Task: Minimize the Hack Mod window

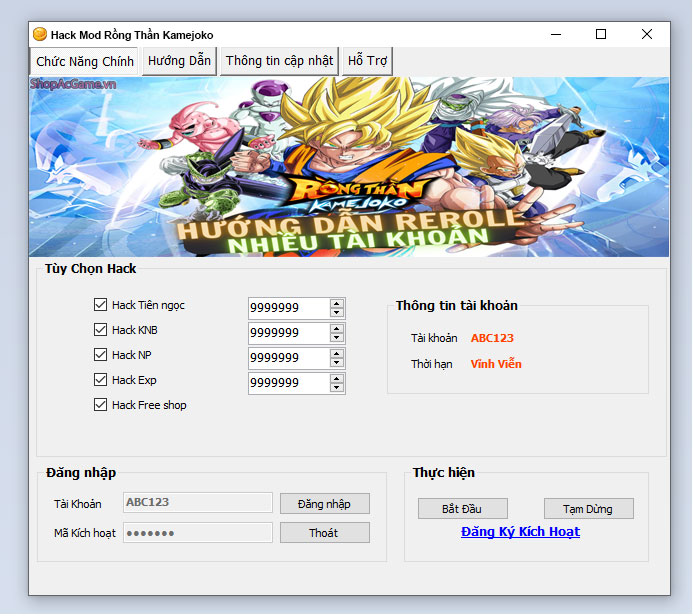Action: click(x=556, y=34)
